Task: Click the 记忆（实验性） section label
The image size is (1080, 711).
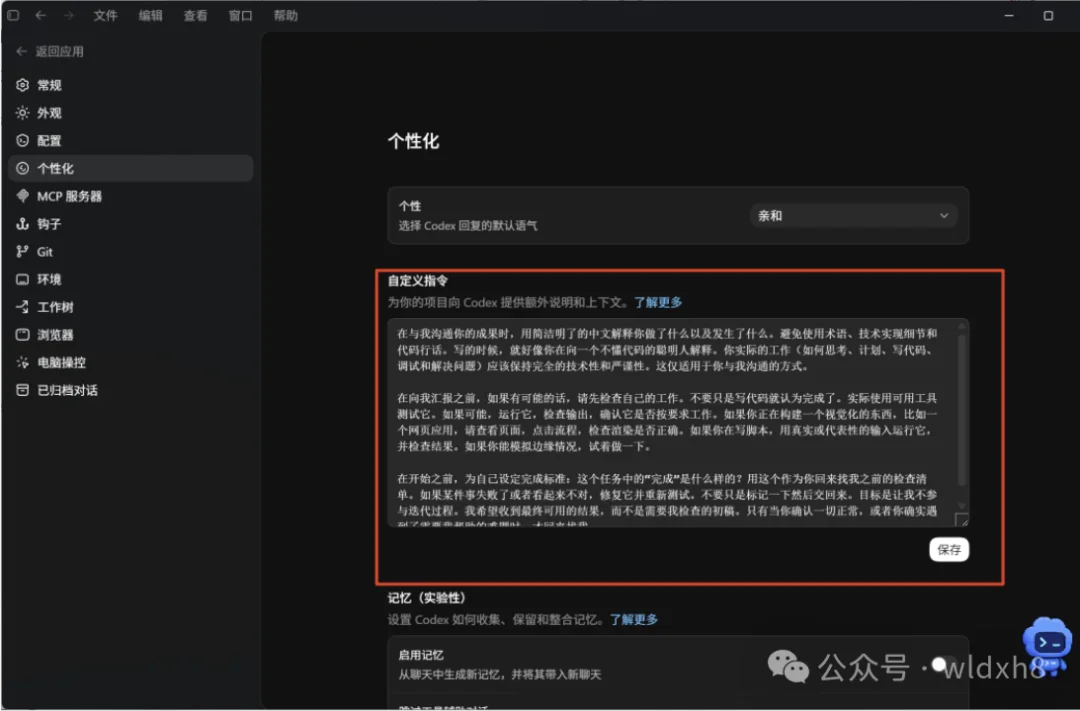Action: click(x=426, y=597)
